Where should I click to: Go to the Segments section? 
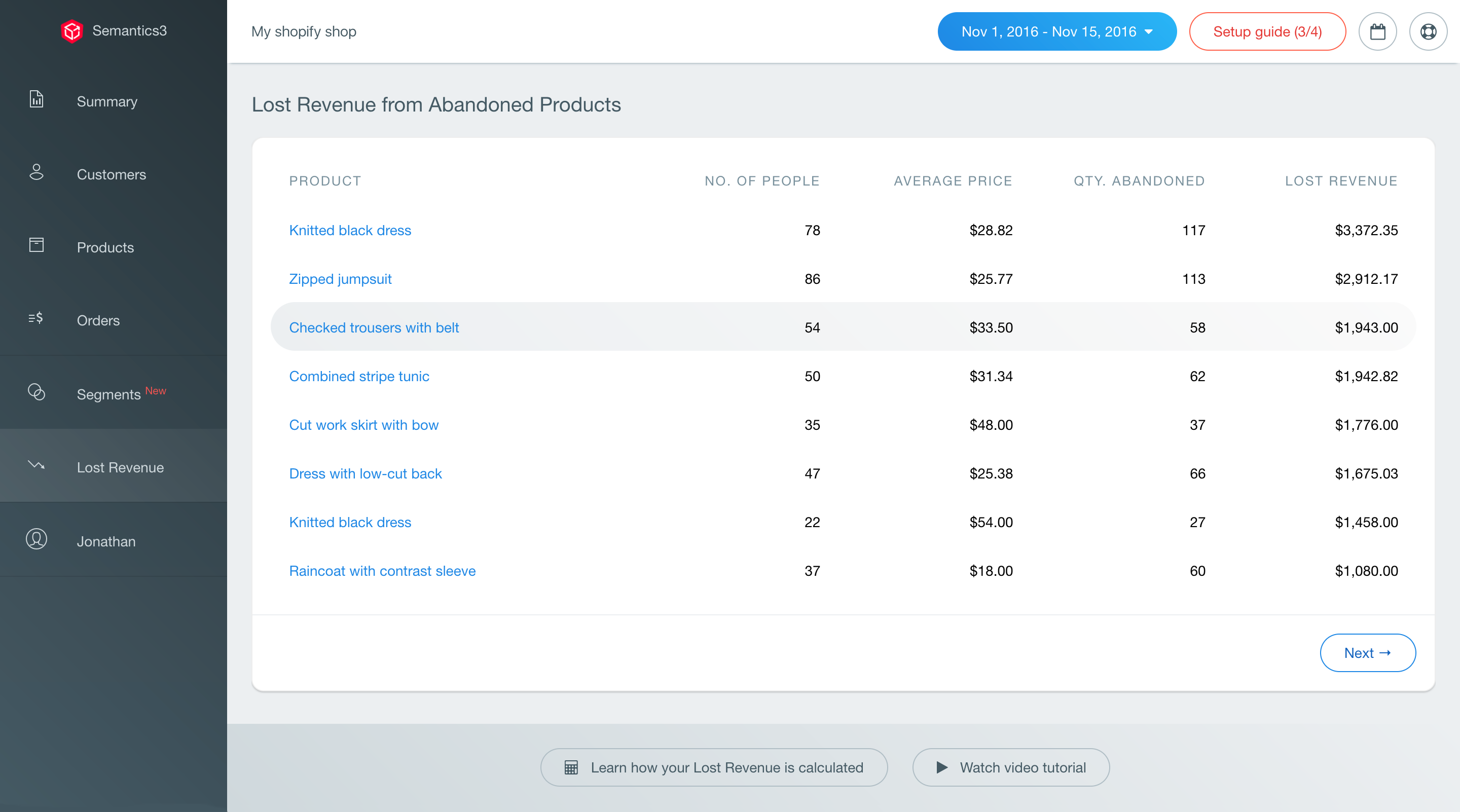(109, 394)
